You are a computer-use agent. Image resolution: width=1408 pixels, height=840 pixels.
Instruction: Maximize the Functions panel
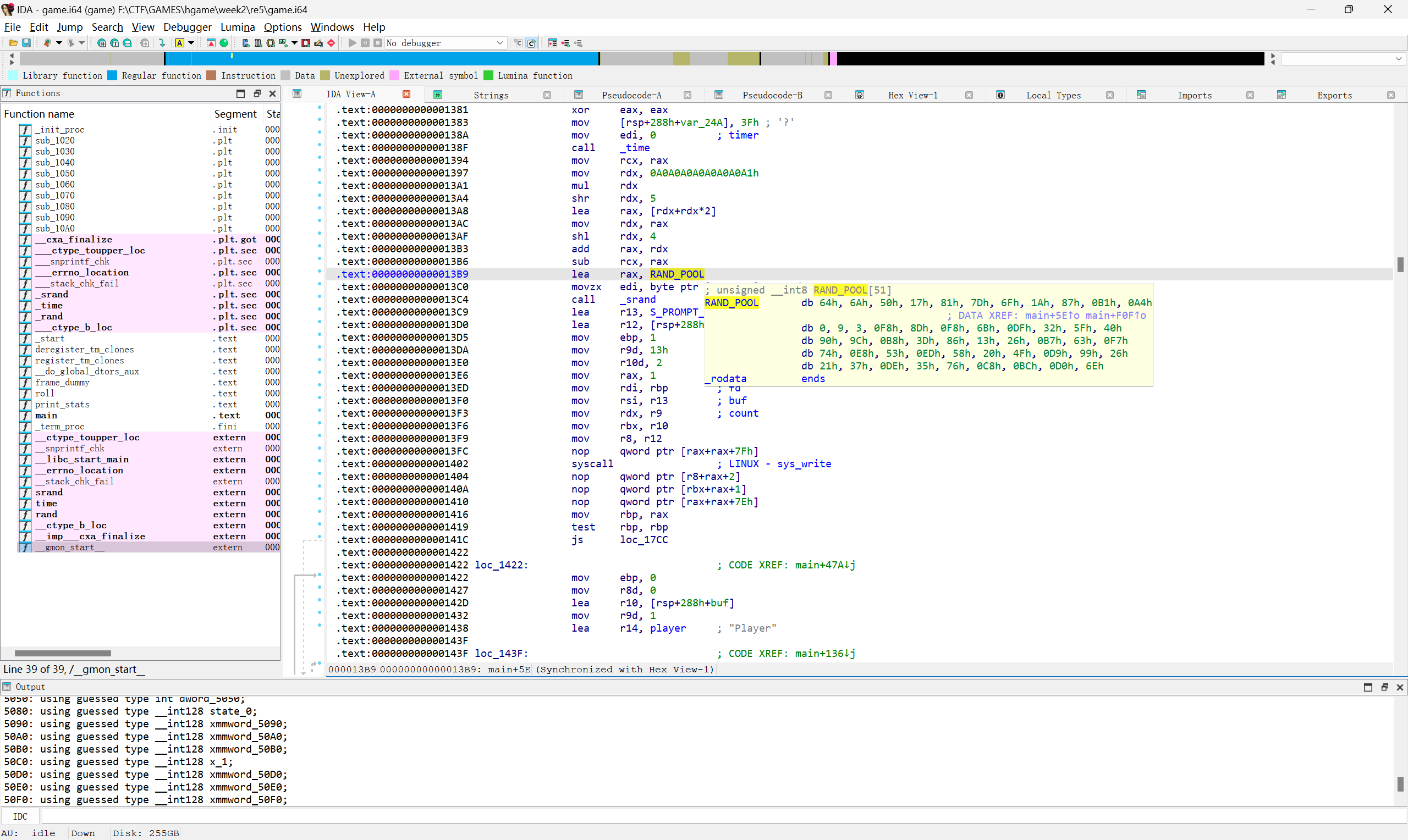(x=240, y=93)
